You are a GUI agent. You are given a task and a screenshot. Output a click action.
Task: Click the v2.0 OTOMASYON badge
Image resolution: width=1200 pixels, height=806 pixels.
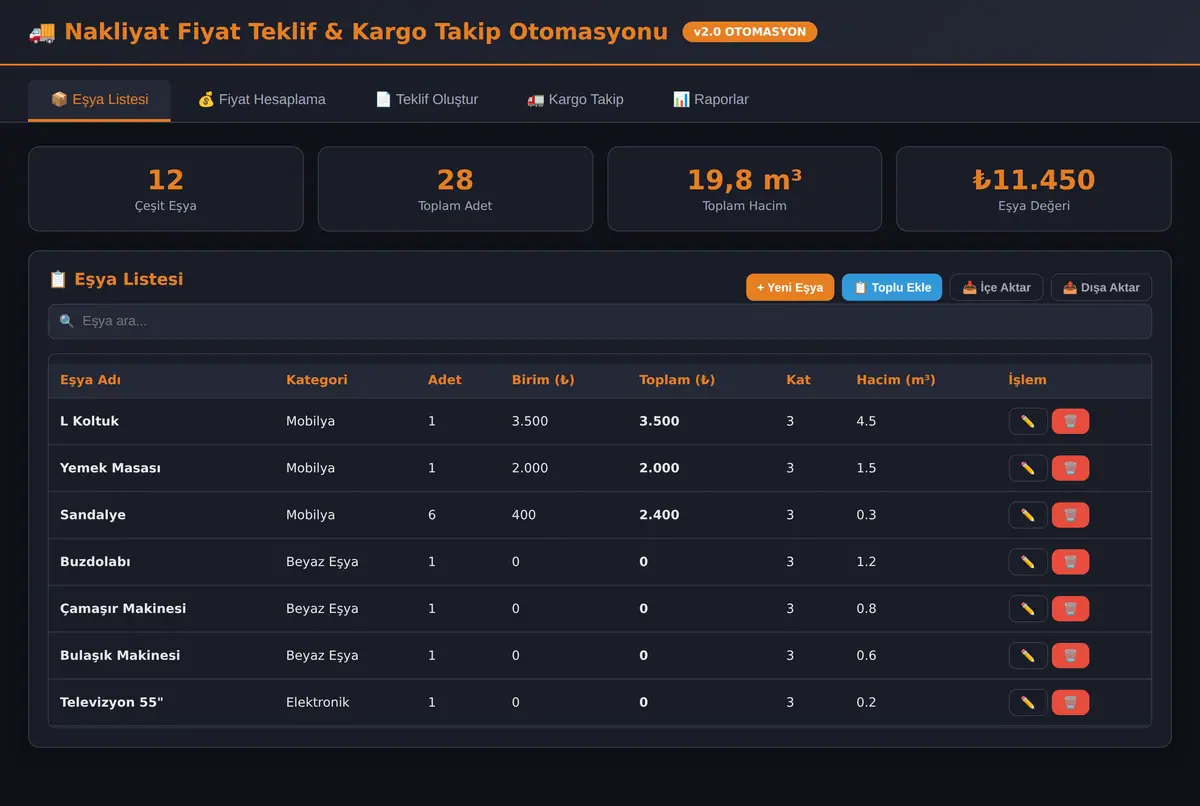click(750, 32)
